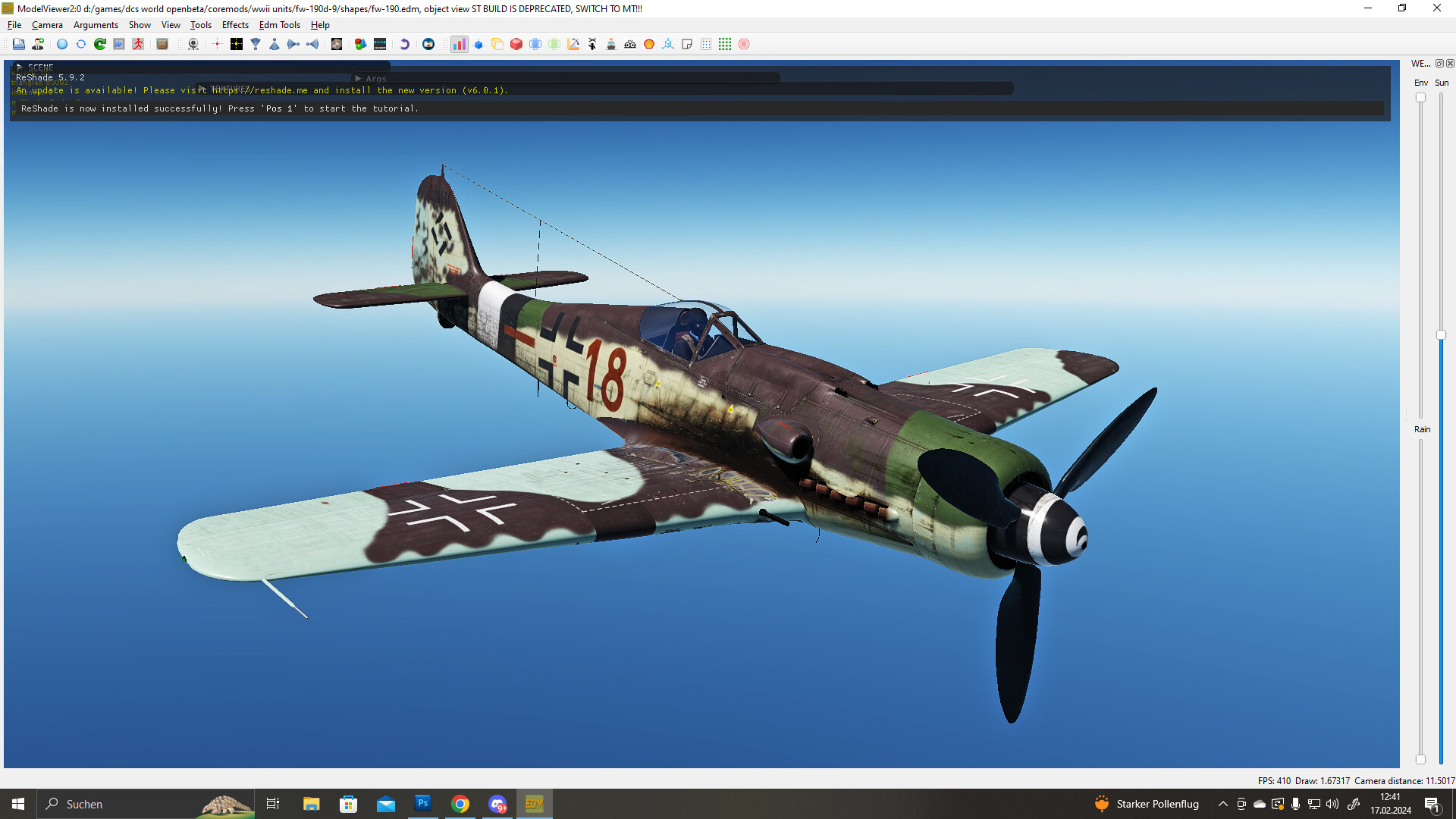Open the Arguments menu
This screenshot has height=819, width=1456.
pyautogui.click(x=96, y=25)
